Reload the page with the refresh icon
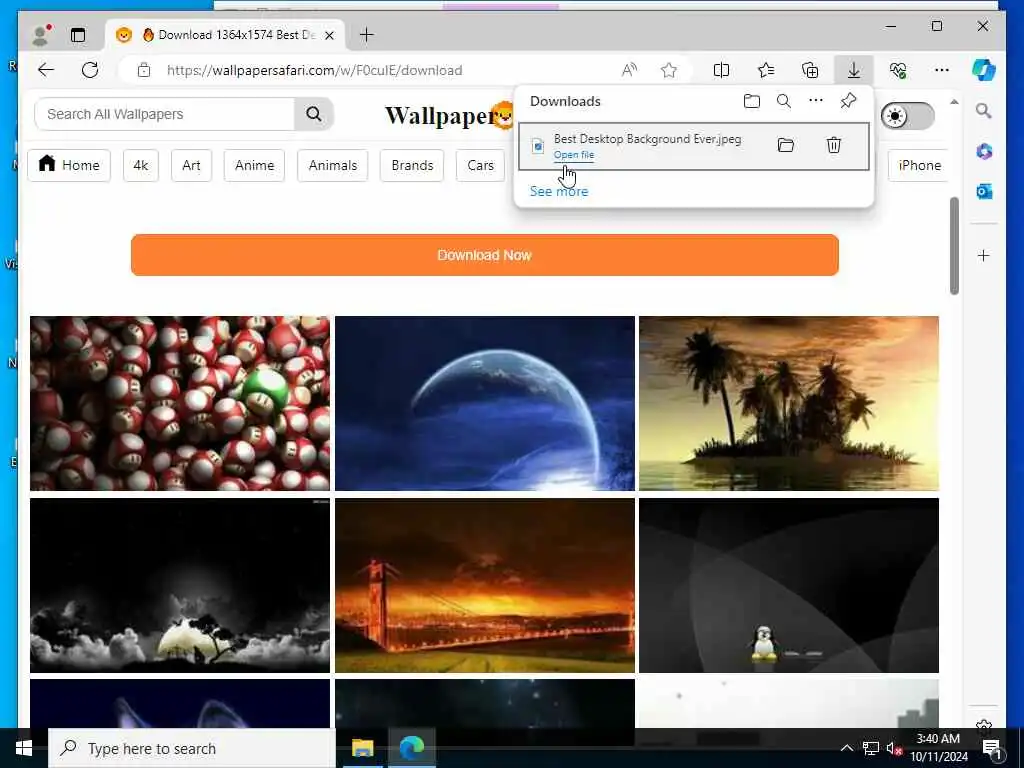The height and width of the screenshot is (768, 1024). (x=90, y=70)
